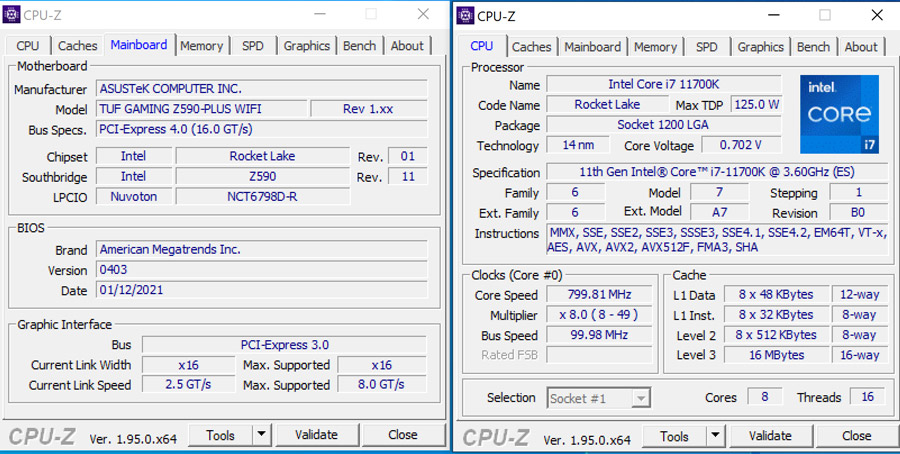Open the SPD tab in the right window

click(707, 47)
